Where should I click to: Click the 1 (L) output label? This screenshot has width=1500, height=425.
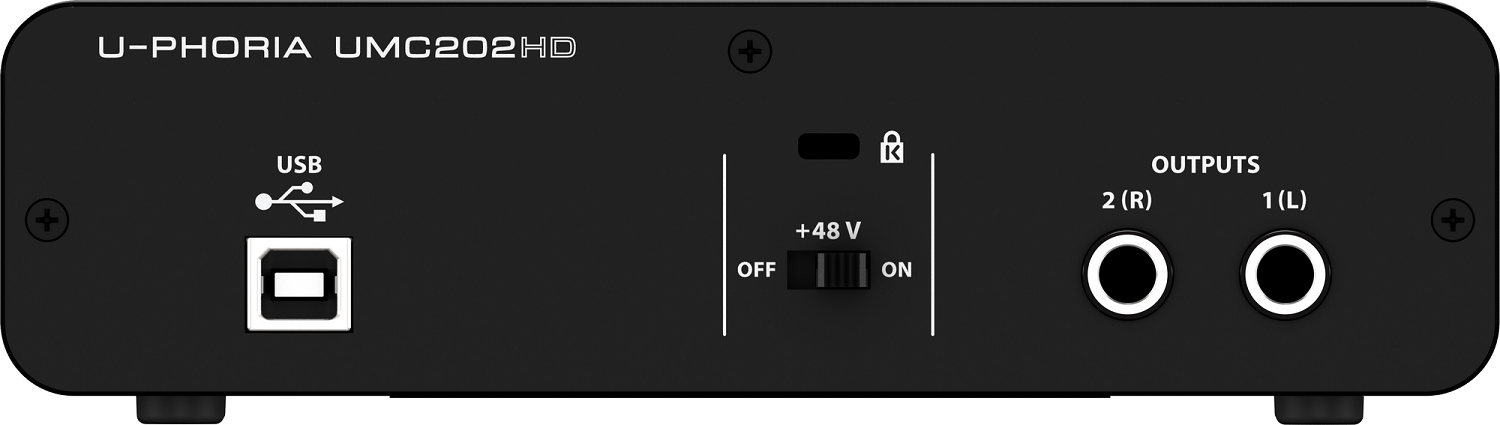click(1284, 200)
